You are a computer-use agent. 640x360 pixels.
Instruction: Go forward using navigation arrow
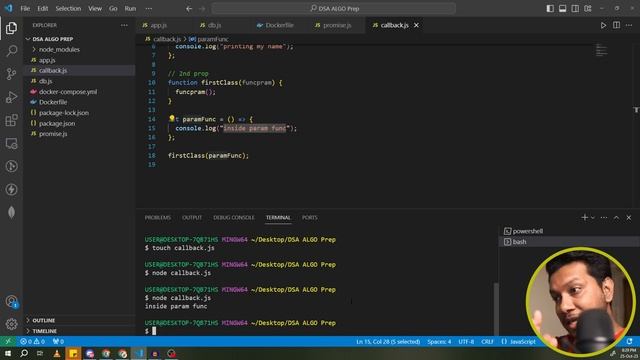[202, 9]
